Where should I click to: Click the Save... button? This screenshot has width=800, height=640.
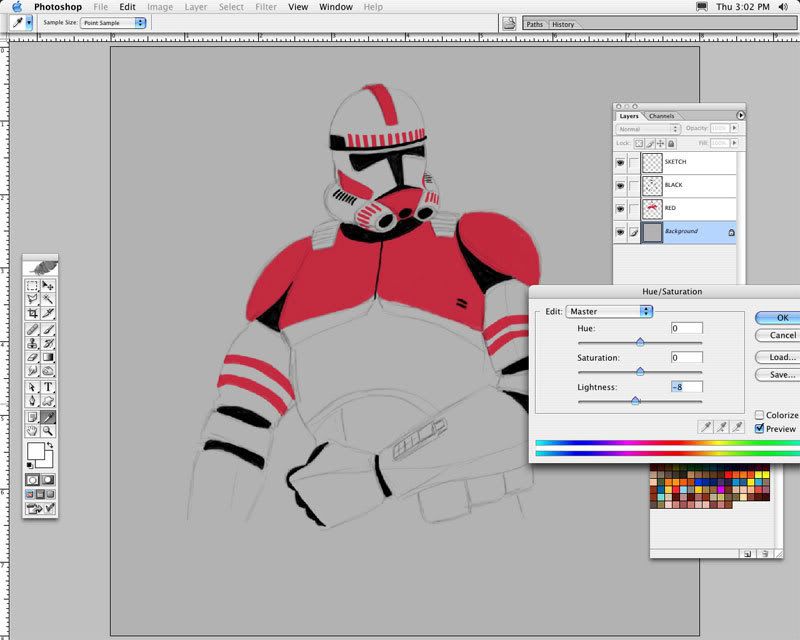point(778,375)
